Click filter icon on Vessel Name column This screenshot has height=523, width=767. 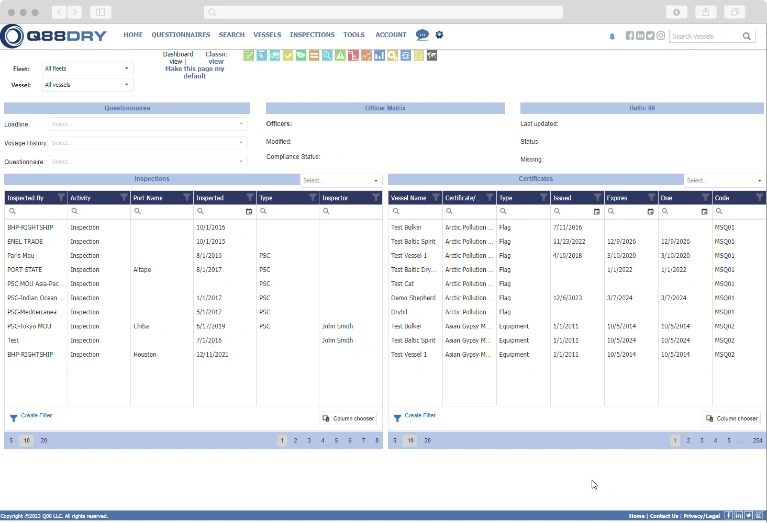(435, 198)
